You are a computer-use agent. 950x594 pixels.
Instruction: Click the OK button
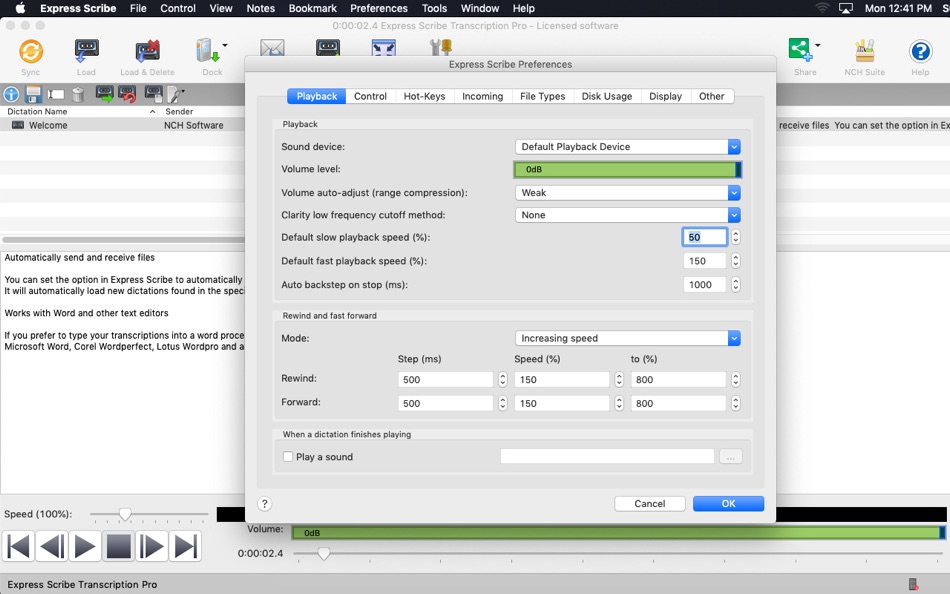point(727,503)
